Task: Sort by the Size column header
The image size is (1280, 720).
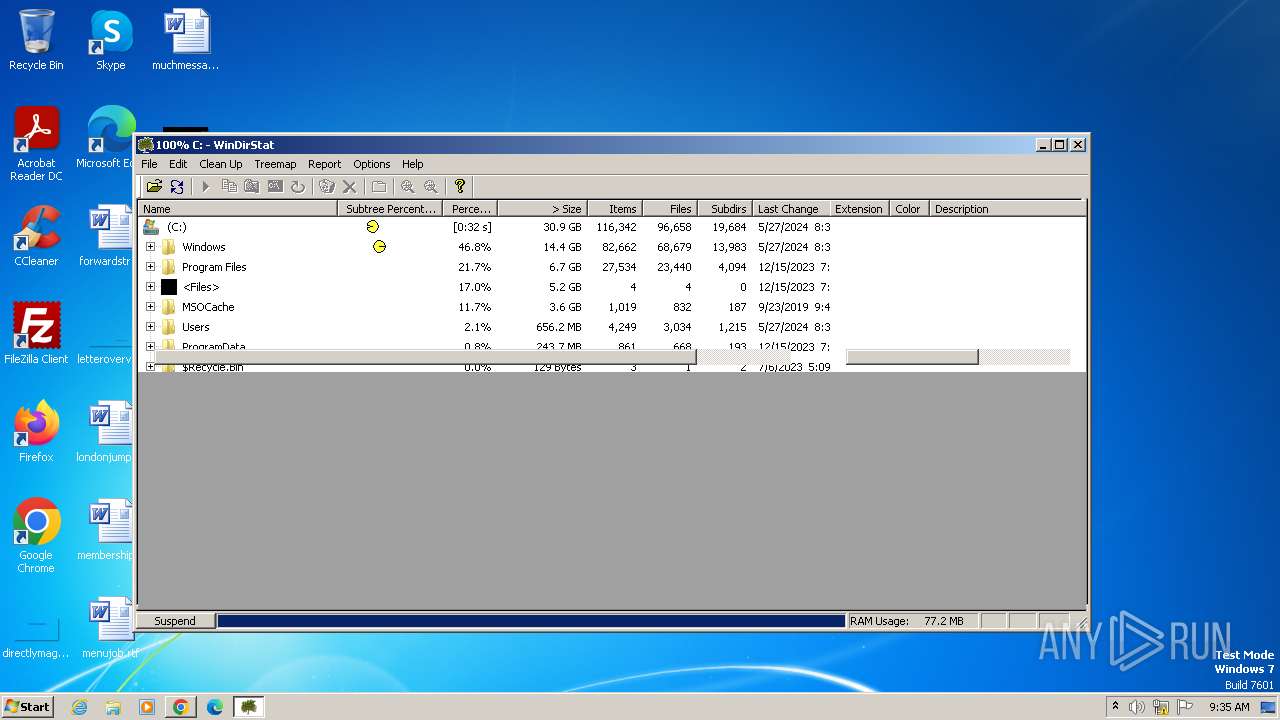Action: click(x=542, y=209)
